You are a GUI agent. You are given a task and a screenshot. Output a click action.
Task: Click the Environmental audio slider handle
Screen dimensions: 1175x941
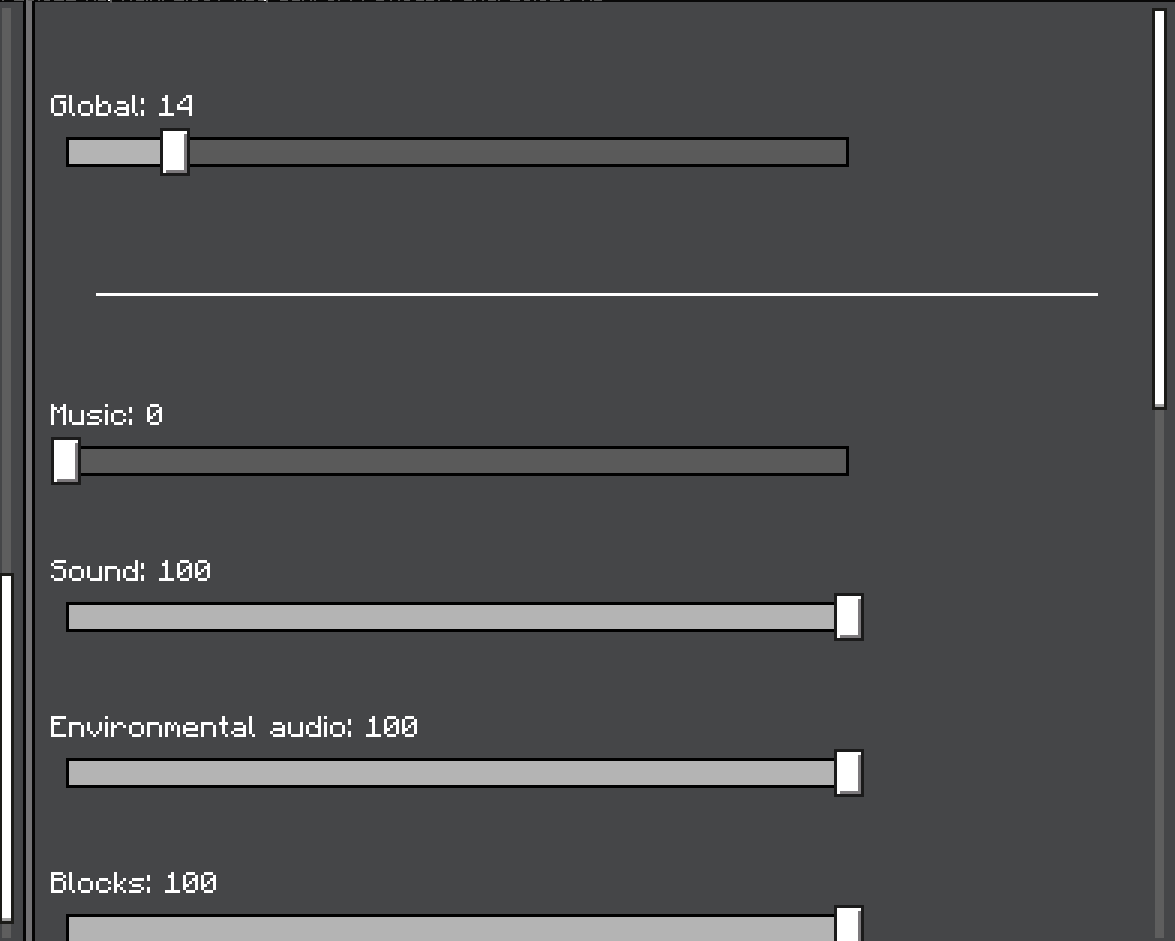coord(848,773)
